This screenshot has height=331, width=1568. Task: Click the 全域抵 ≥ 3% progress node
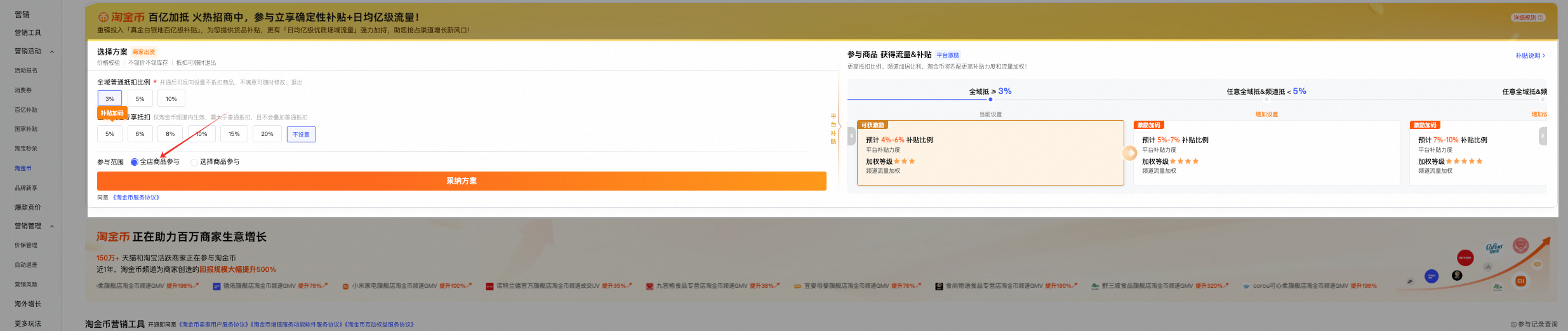[990, 99]
